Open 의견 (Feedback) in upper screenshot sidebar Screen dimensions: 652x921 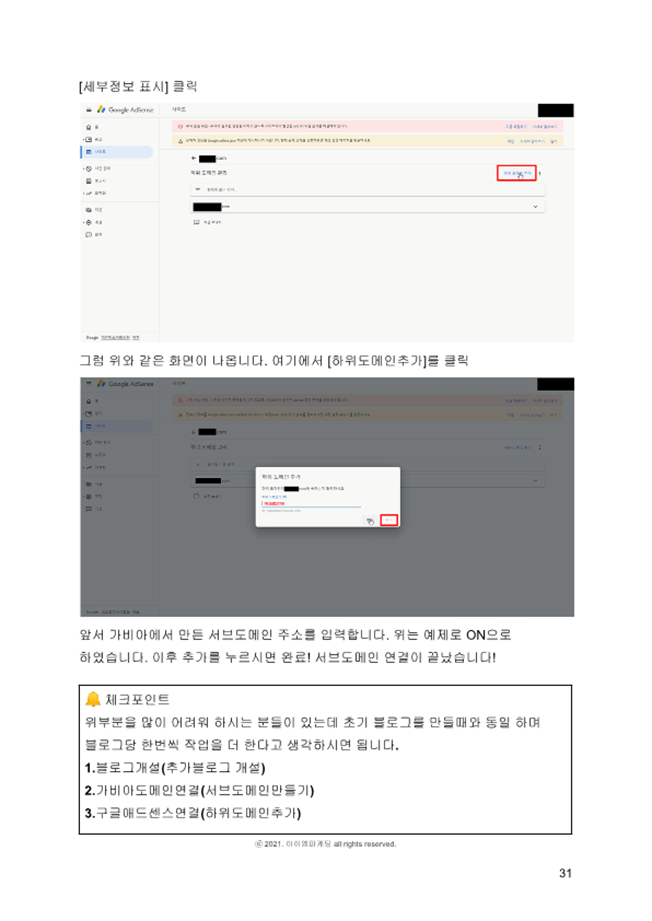[94, 234]
